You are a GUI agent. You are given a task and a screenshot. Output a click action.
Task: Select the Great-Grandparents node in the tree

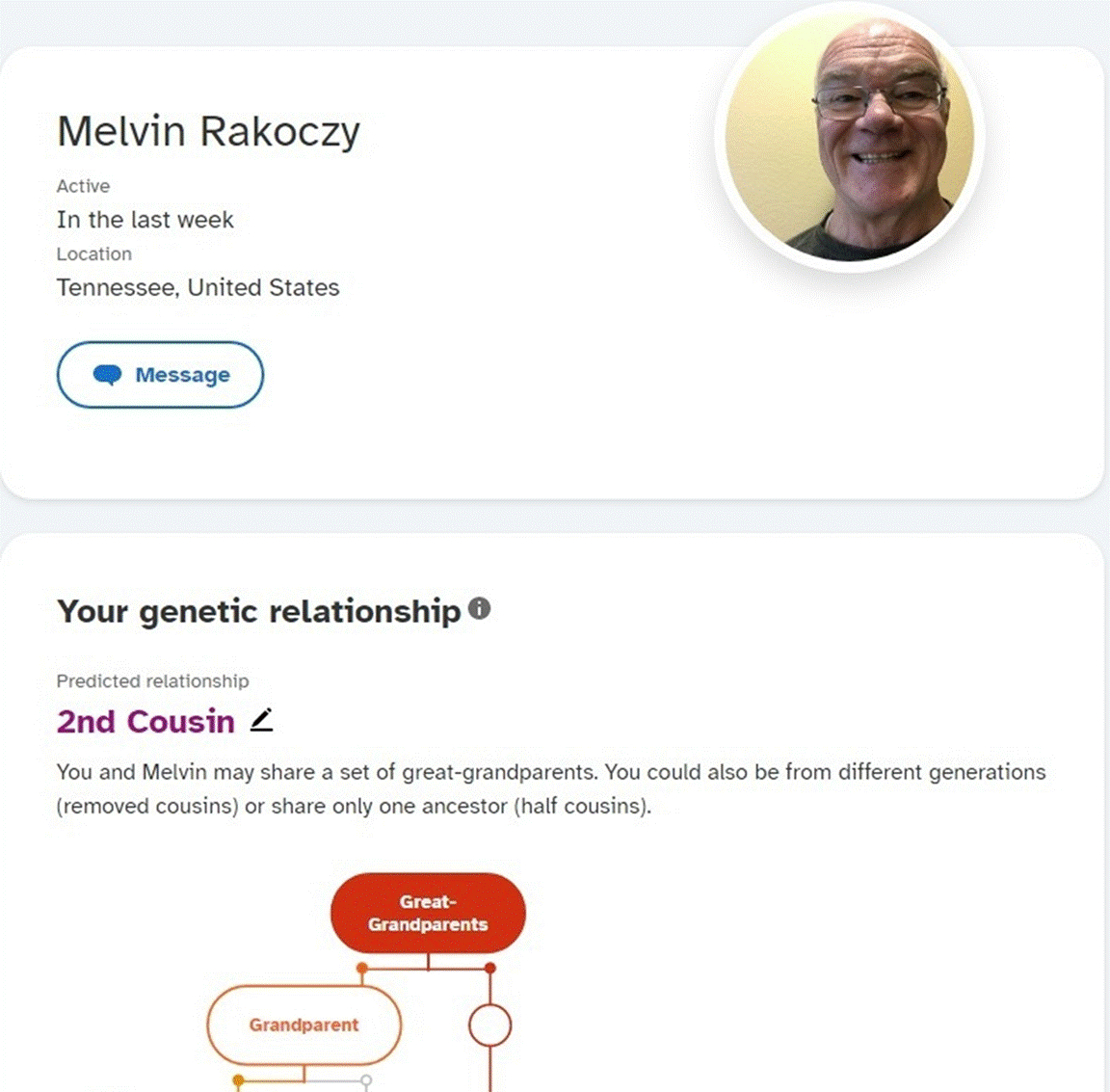click(x=428, y=913)
